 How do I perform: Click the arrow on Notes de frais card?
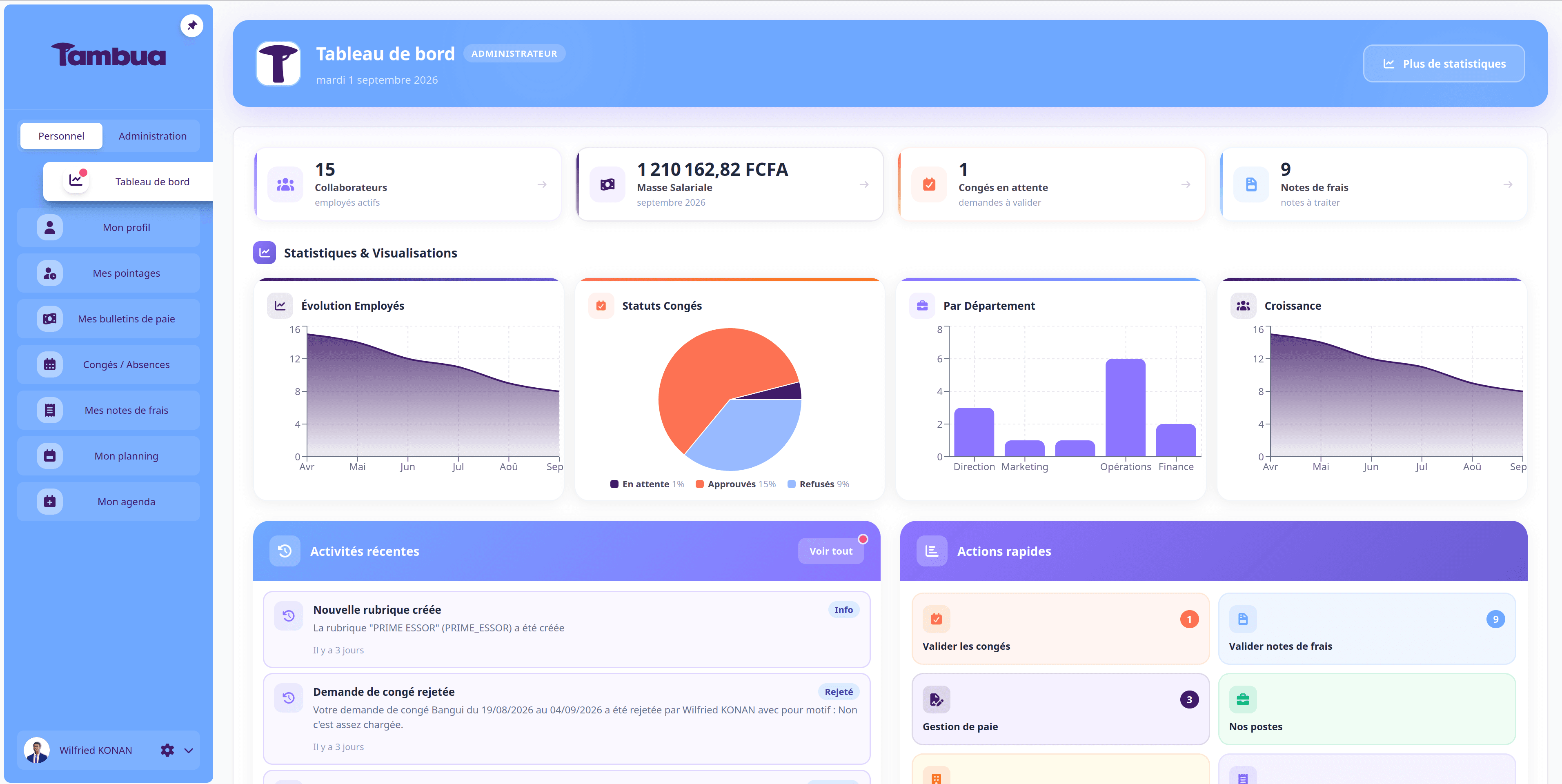1507,184
